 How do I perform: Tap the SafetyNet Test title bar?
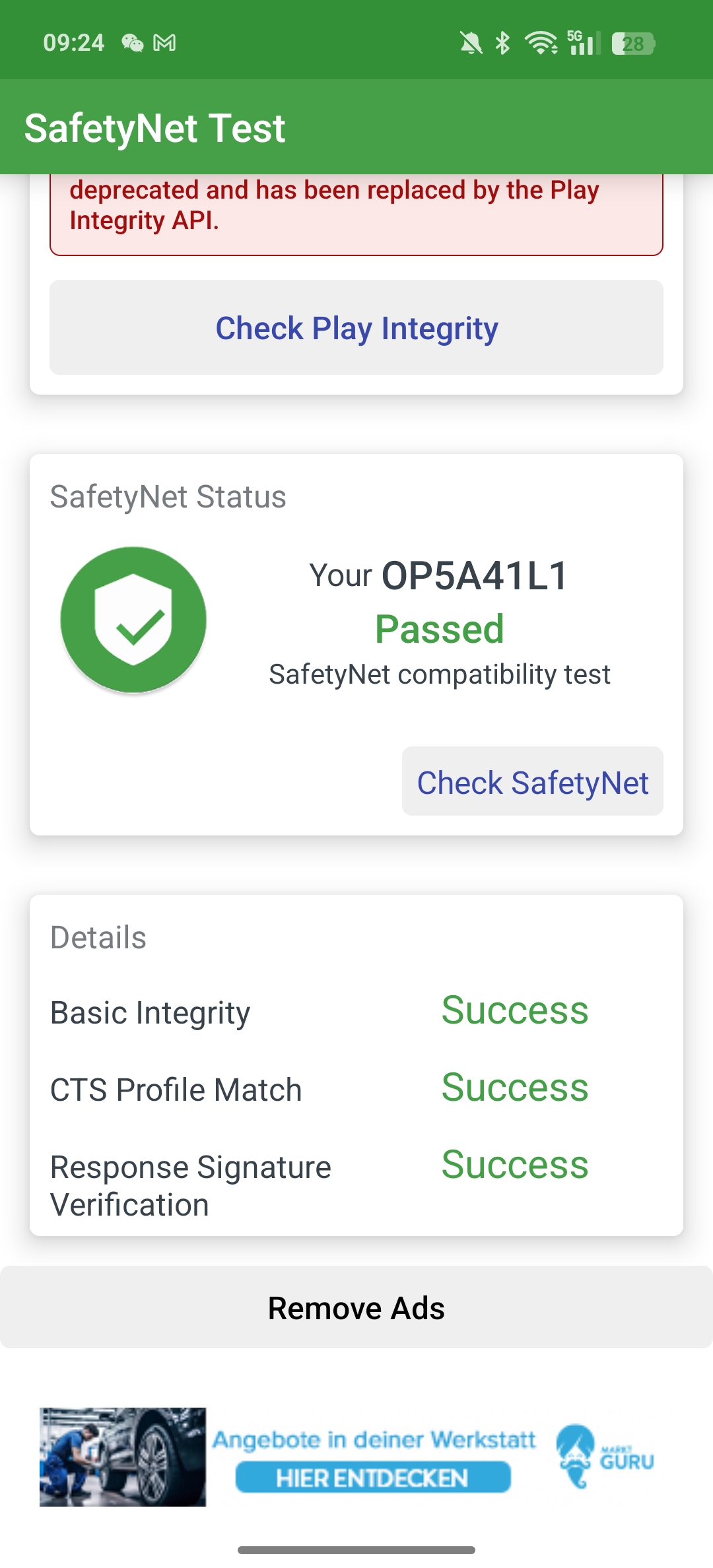[356, 127]
